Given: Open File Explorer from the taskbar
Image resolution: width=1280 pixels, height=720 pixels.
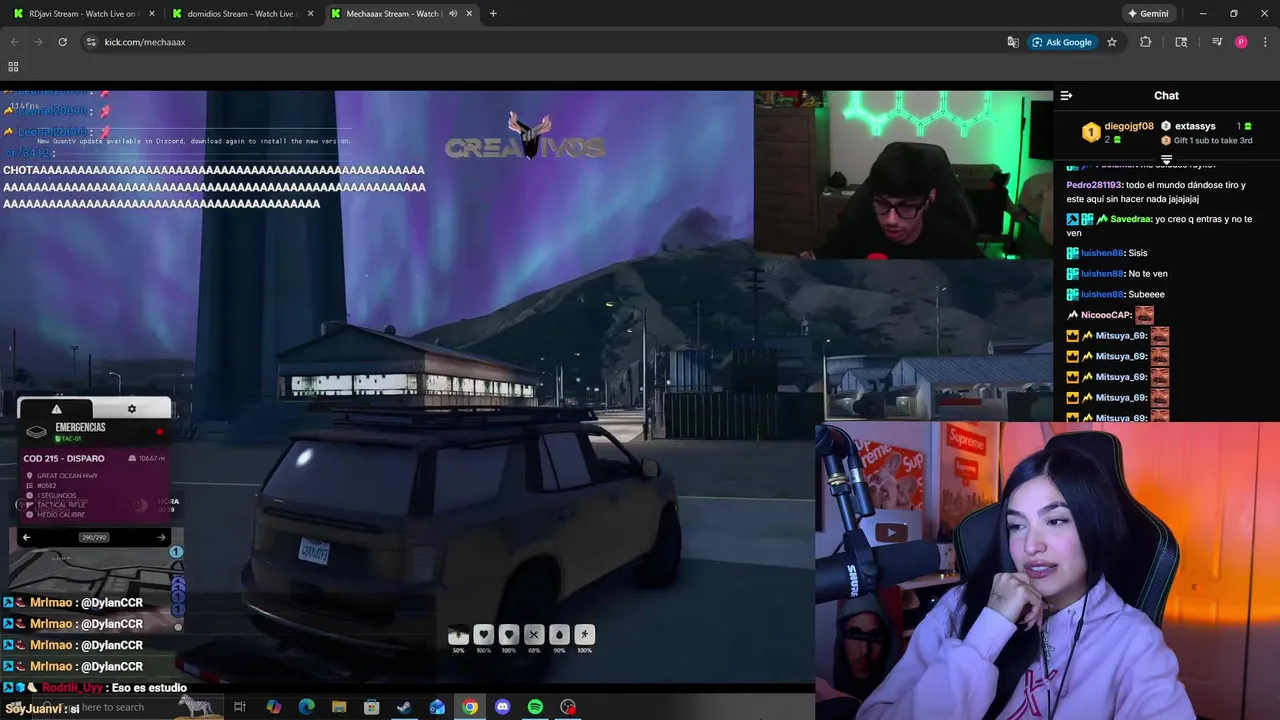Looking at the screenshot, I should click(x=339, y=707).
